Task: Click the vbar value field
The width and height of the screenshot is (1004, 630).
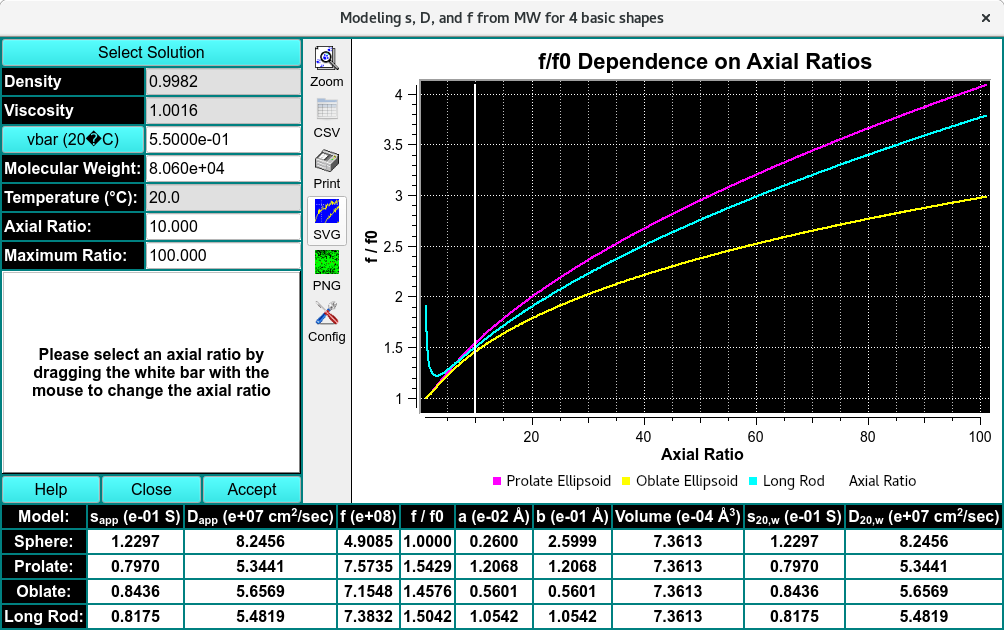Action: coord(223,139)
